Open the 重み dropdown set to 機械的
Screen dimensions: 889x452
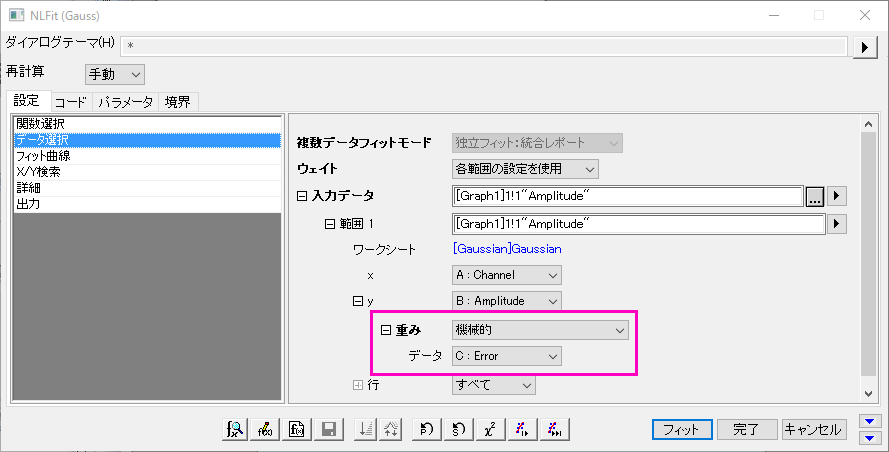pos(540,330)
